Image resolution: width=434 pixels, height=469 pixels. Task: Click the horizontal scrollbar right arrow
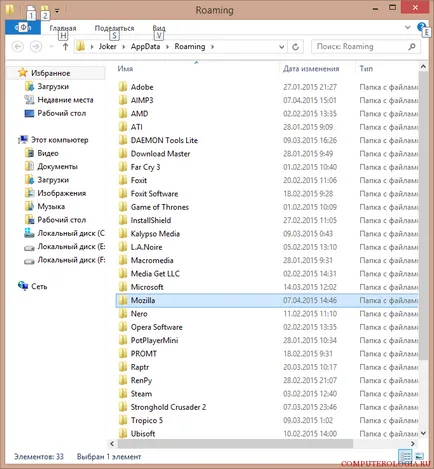(x=413, y=444)
